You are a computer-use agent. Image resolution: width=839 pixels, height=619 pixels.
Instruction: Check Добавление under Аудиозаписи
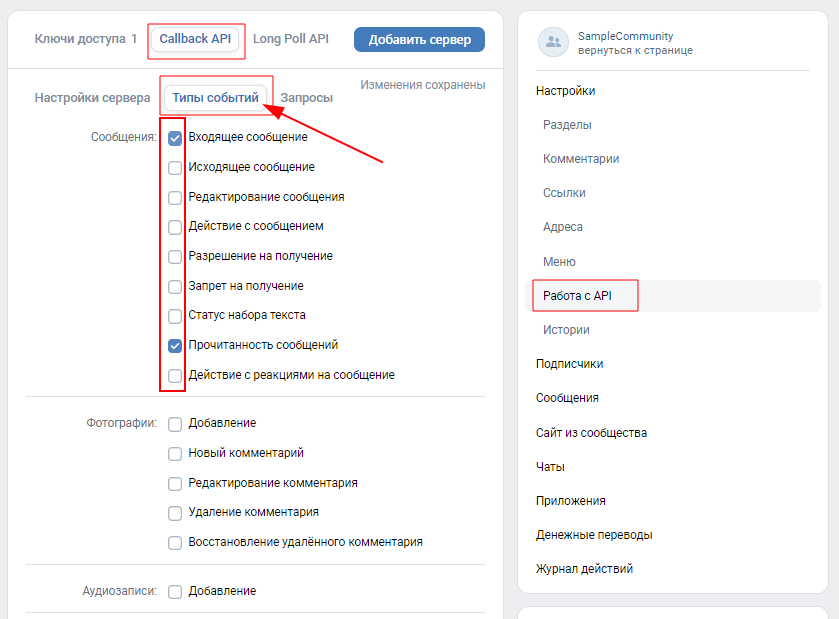[x=175, y=592]
